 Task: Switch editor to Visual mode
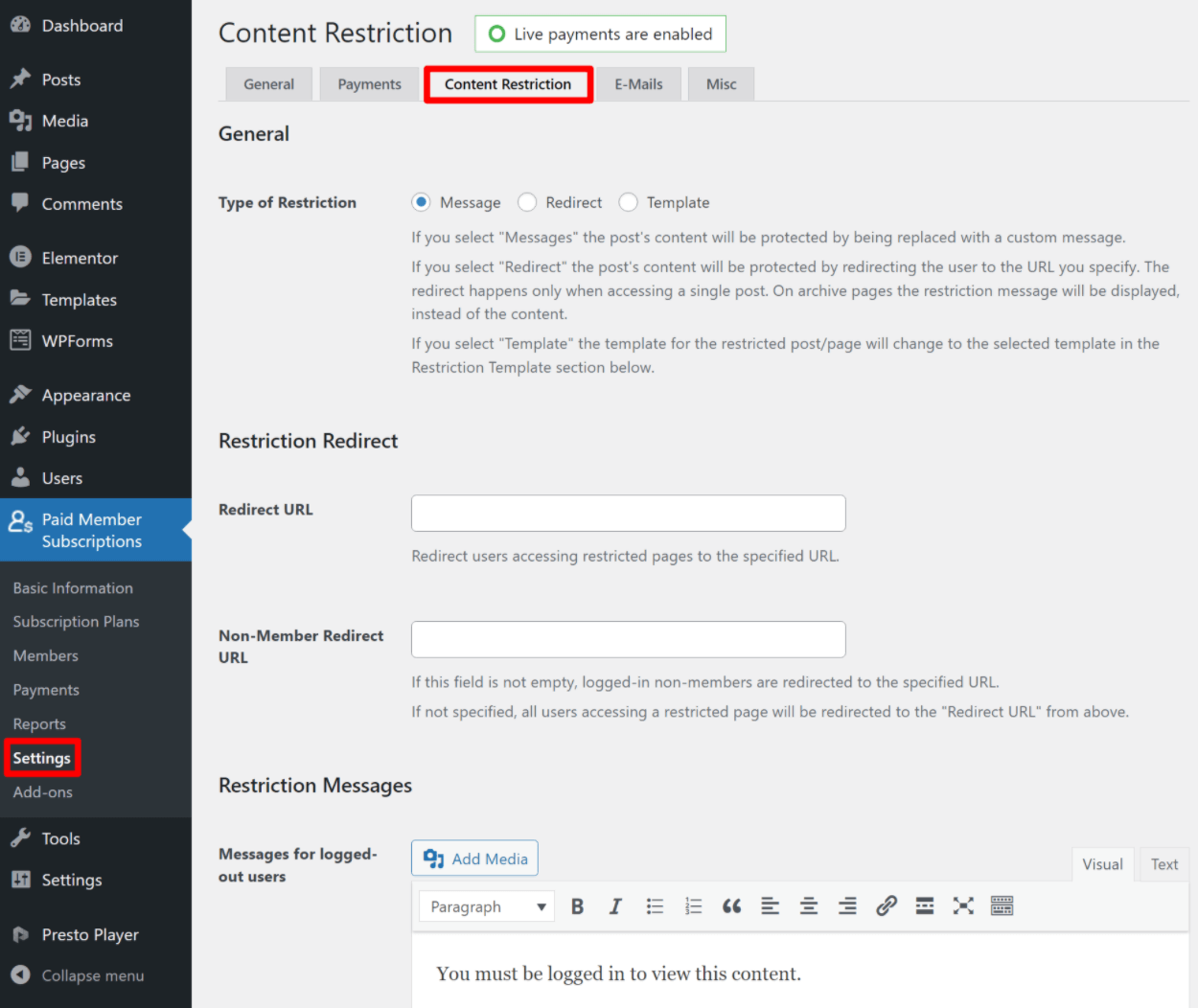pos(1102,864)
